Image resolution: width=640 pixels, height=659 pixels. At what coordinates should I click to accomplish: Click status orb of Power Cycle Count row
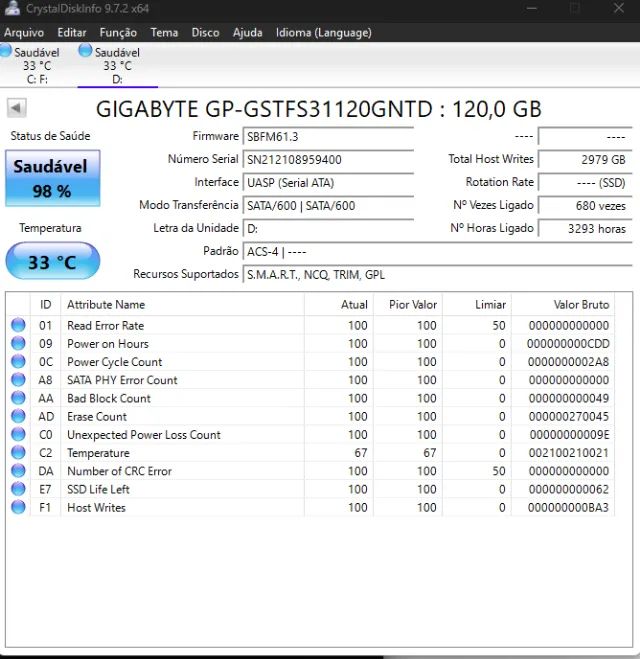coord(18,361)
